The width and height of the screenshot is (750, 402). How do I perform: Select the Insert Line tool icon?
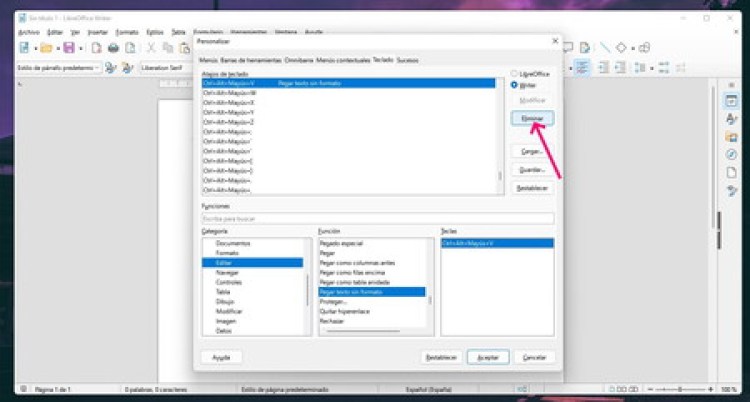[x=605, y=47]
